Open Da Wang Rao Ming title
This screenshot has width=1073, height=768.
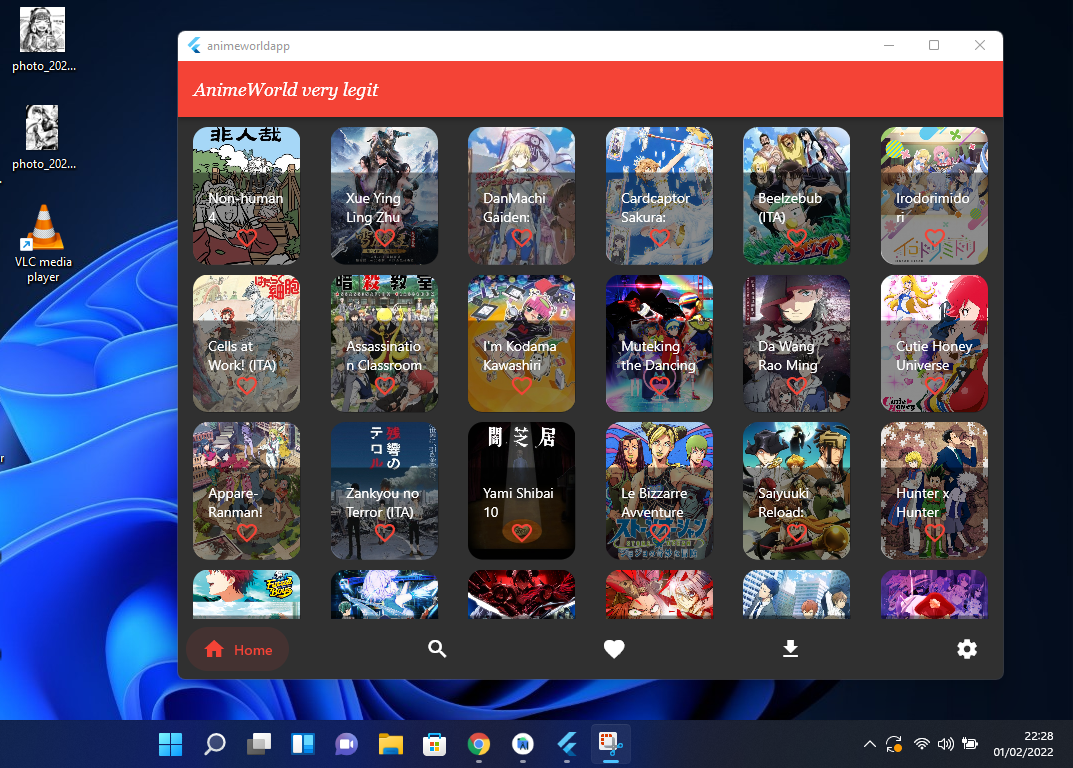click(788, 355)
